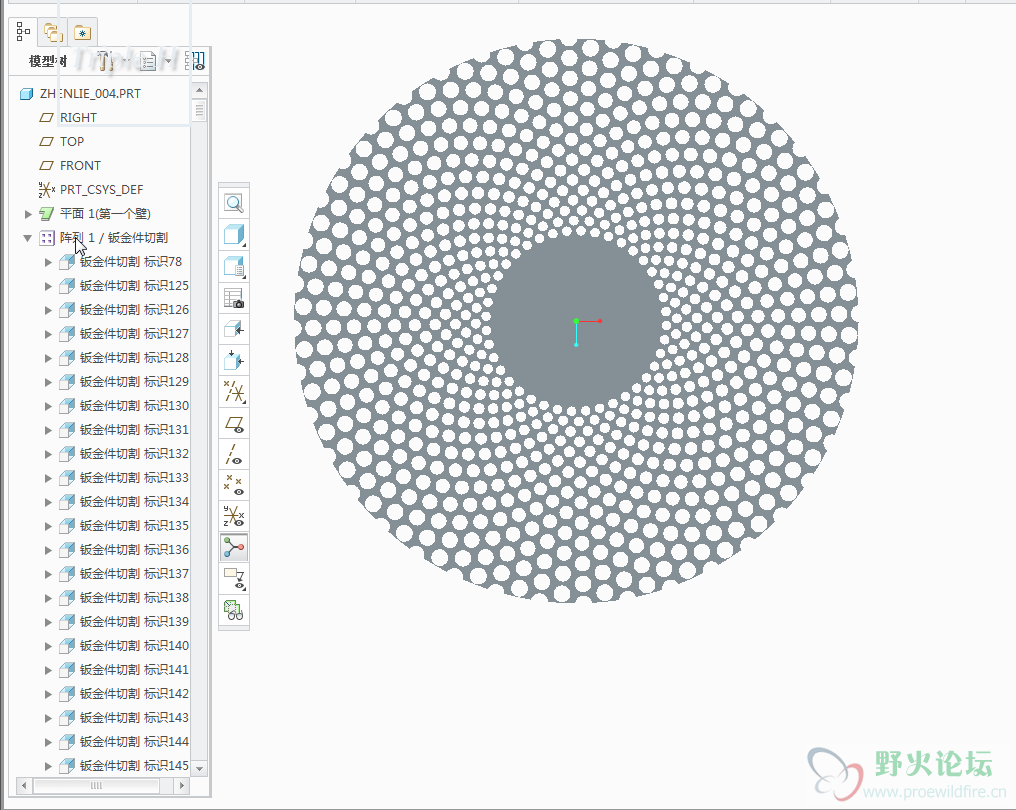Click the green box with glasses icon
The width and height of the screenshot is (1016, 810).
point(234,610)
